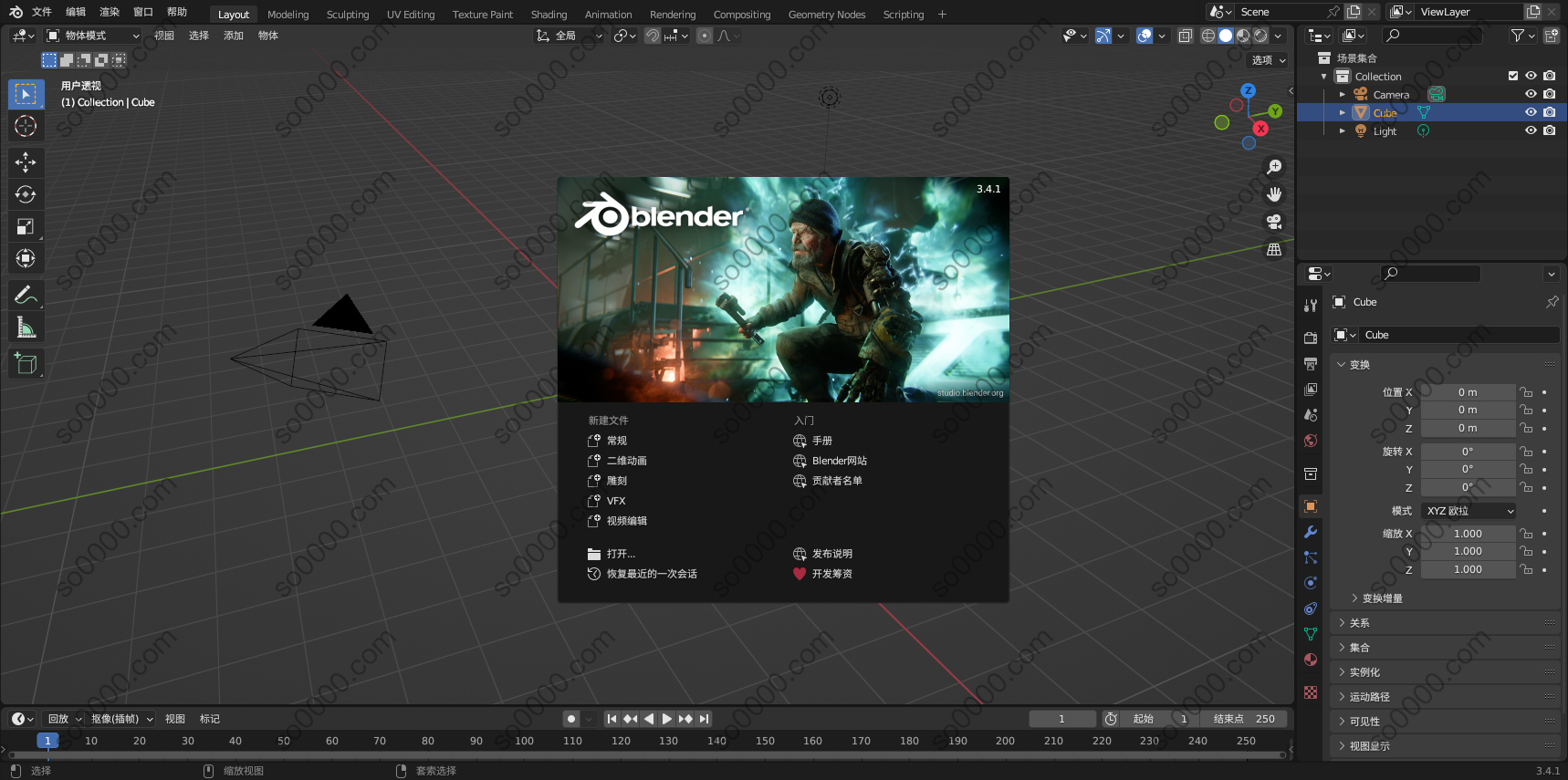This screenshot has width=1568, height=780.
Task: Open the Tool properties tab
Action: pos(1311,306)
